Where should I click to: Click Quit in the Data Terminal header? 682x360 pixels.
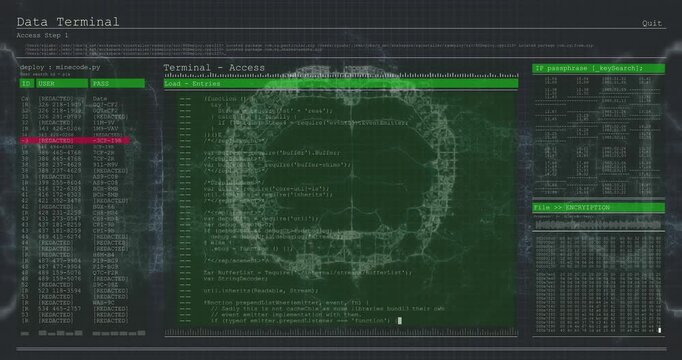[652, 23]
